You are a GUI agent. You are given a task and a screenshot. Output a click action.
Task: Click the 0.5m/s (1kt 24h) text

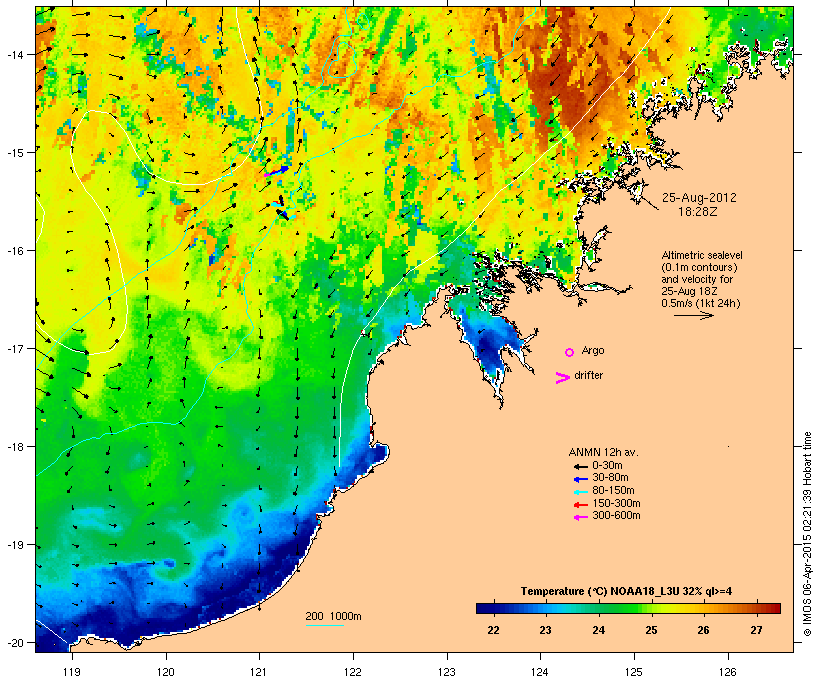(x=701, y=303)
